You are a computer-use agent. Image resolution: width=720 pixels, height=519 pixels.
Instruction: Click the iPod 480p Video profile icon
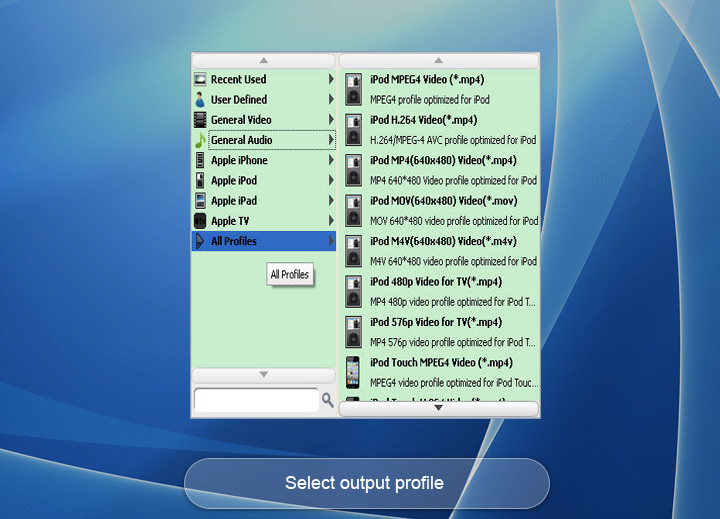coord(354,292)
